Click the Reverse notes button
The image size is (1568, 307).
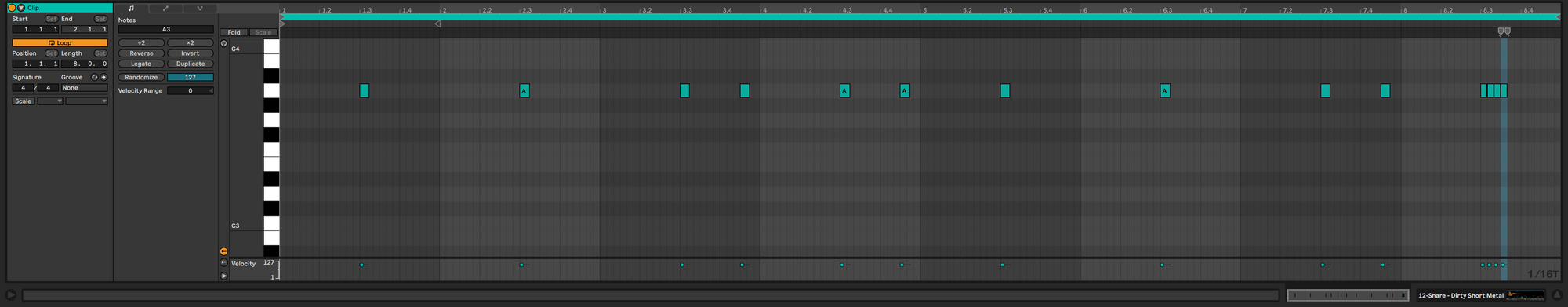(141, 53)
